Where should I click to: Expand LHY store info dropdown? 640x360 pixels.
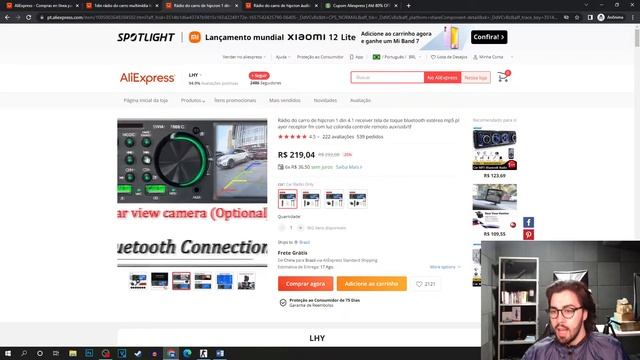[x=195, y=75]
